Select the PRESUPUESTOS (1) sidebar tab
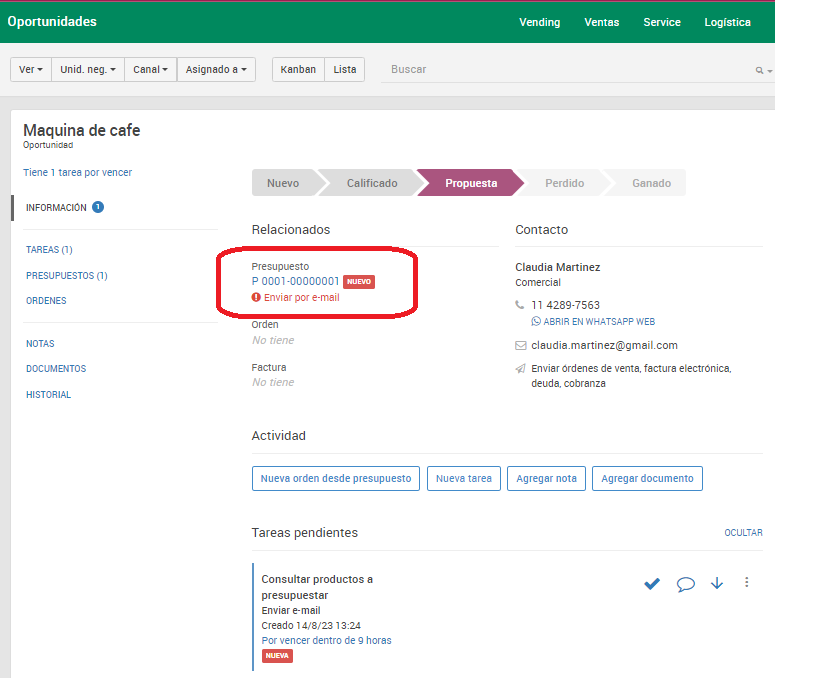The width and height of the screenshot is (819, 678). point(67,275)
